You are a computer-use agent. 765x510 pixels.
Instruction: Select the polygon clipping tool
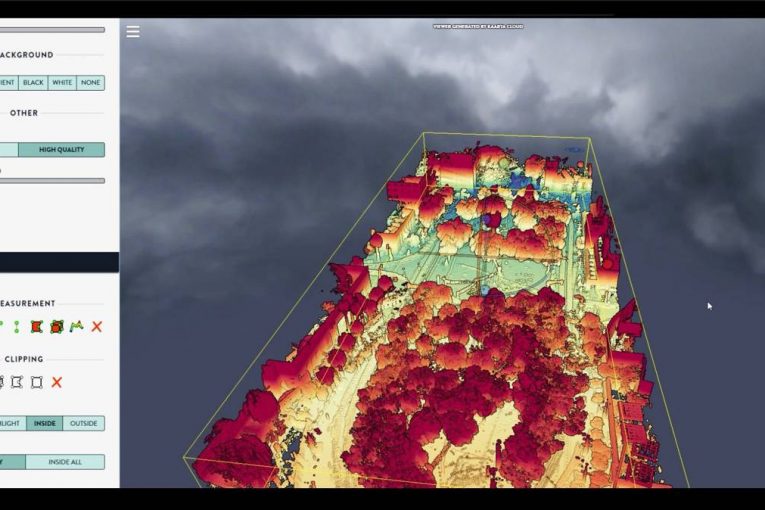(x=17, y=382)
